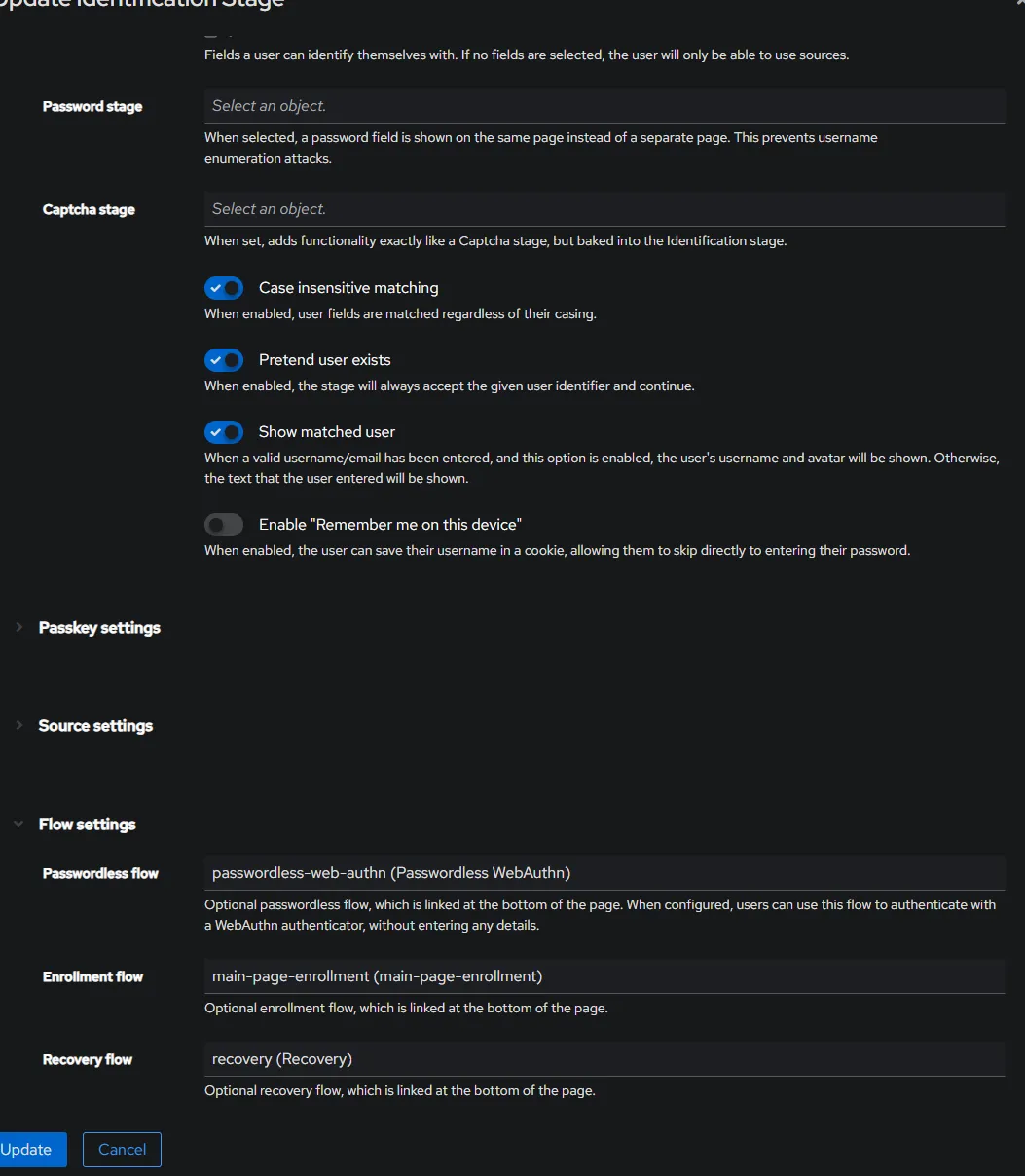This screenshot has width=1025, height=1176.
Task: Enable "Remember me on this device" switch
Action: (224, 525)
